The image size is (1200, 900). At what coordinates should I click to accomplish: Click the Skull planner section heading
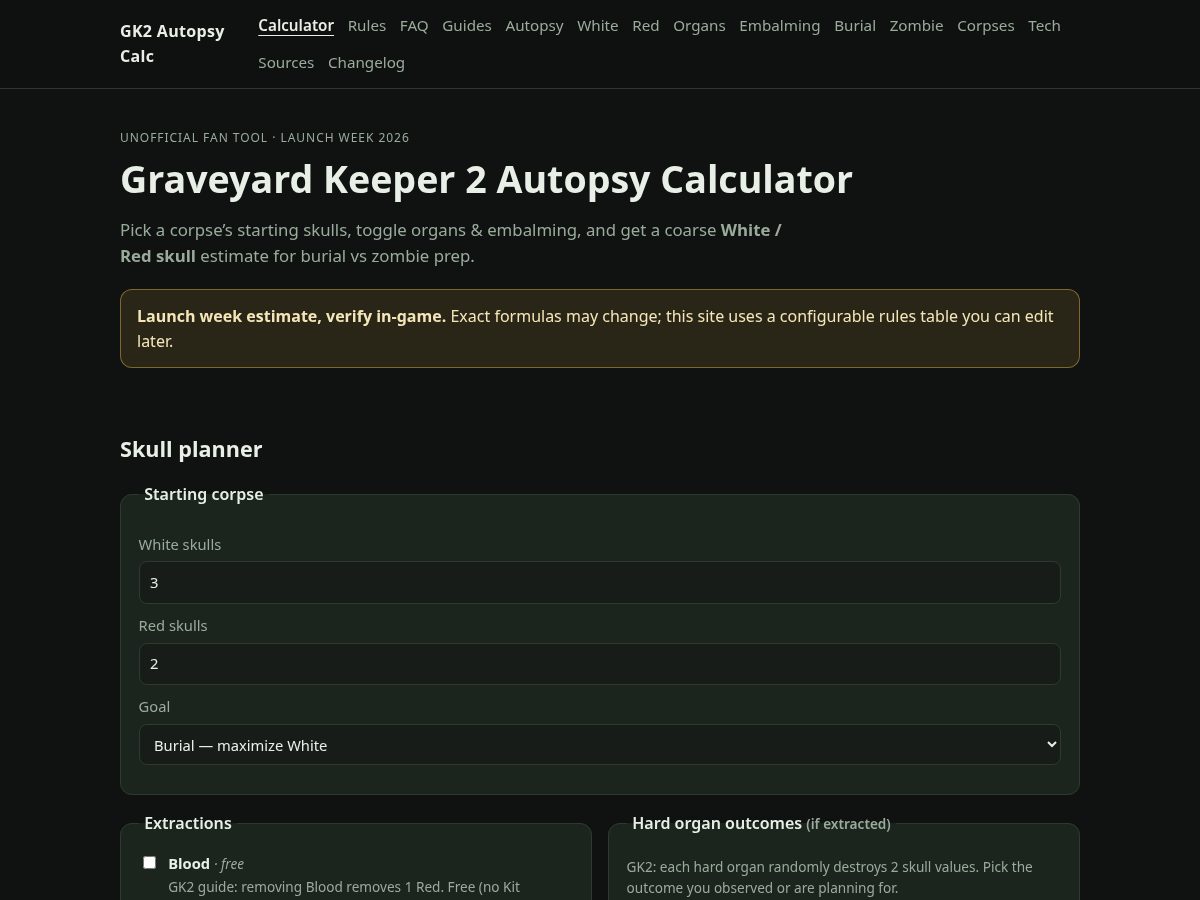[191, 449]
